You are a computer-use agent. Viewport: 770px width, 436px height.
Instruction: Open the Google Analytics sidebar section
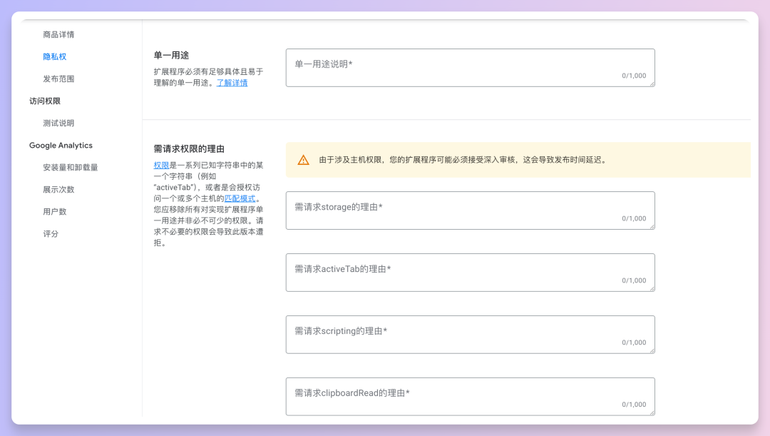61,145
